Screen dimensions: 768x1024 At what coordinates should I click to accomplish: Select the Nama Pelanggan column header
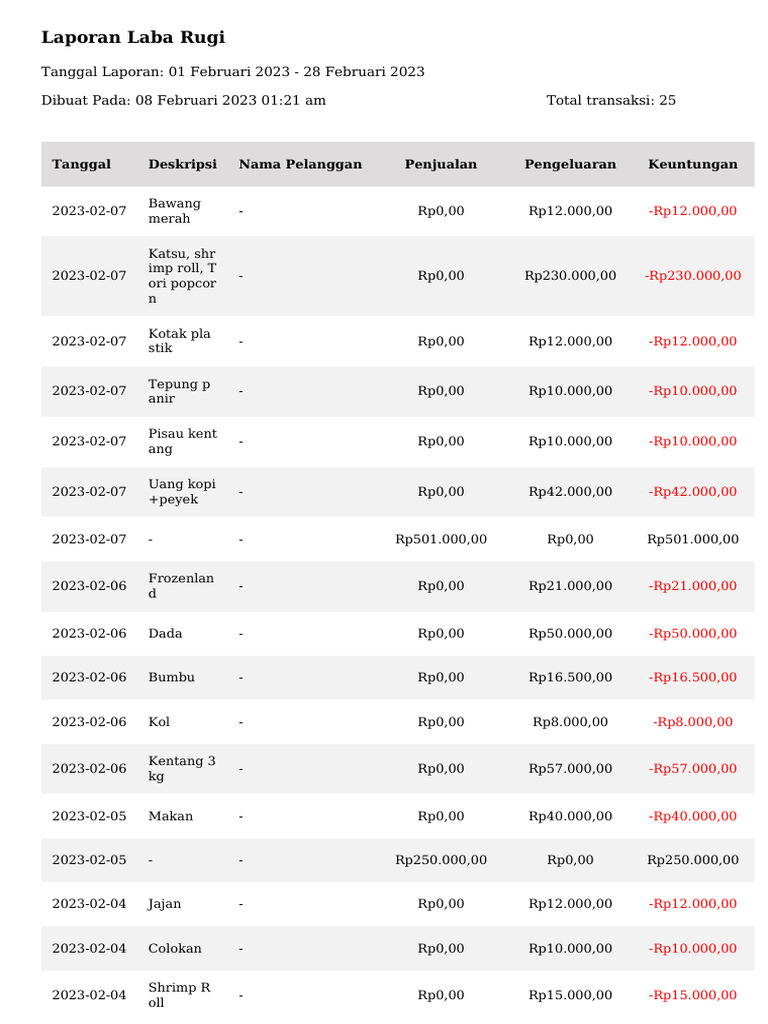300,164
